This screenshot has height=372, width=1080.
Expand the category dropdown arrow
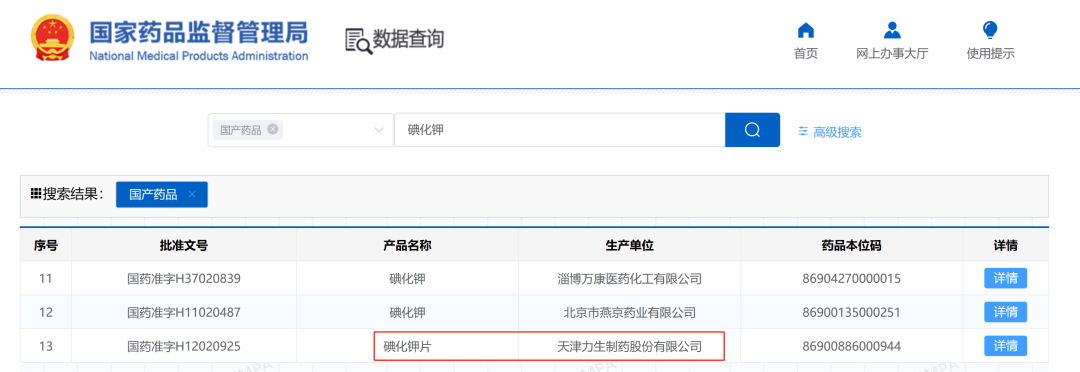pos(378,130)
